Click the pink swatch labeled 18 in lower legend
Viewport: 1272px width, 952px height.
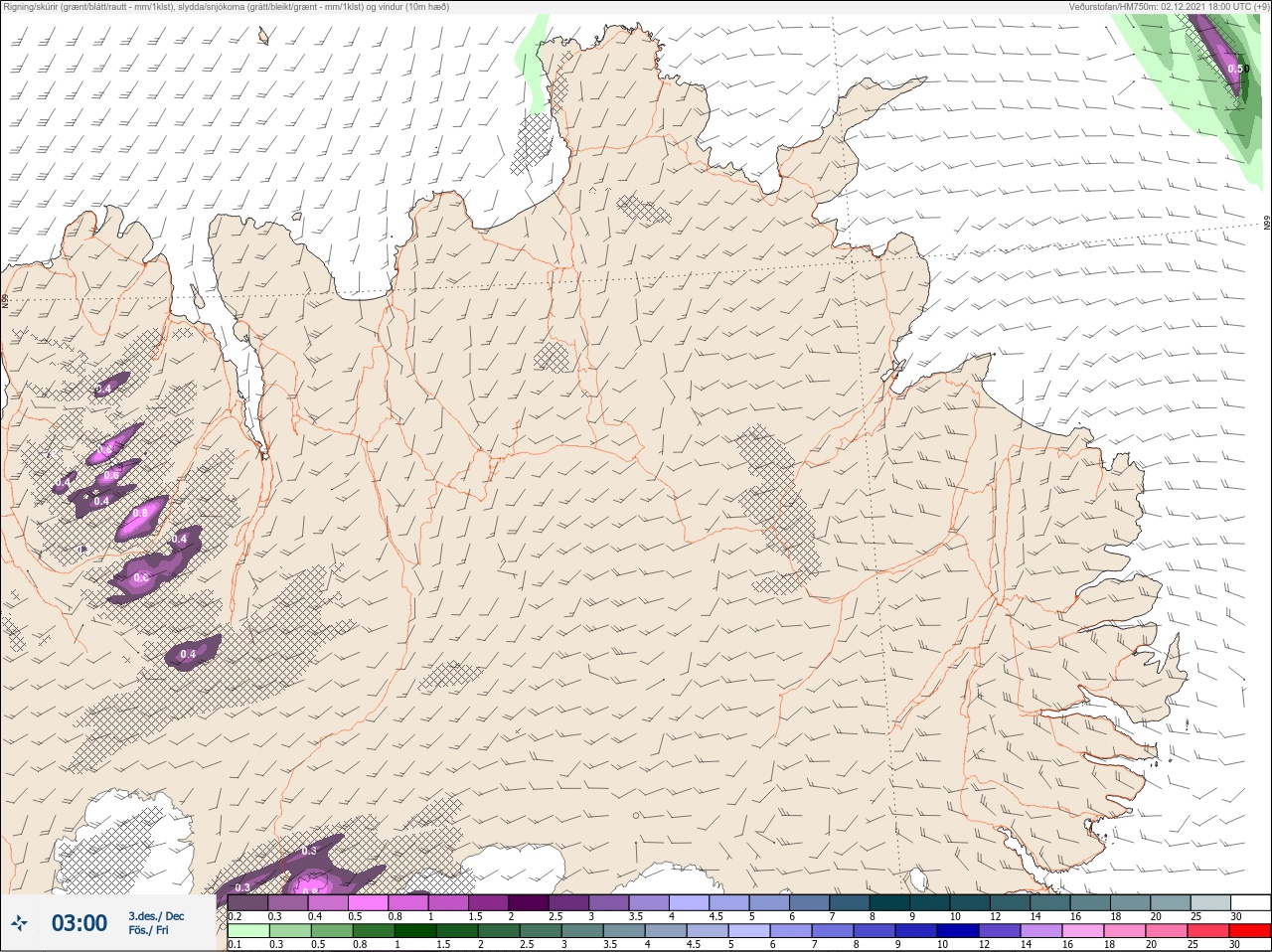pyautogui.click(x=1125, y=931)
